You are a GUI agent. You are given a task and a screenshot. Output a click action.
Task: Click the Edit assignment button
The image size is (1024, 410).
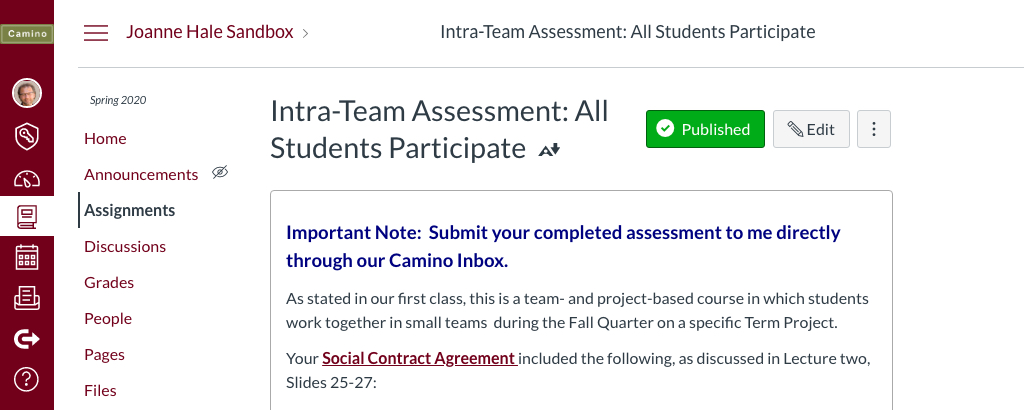811,129
